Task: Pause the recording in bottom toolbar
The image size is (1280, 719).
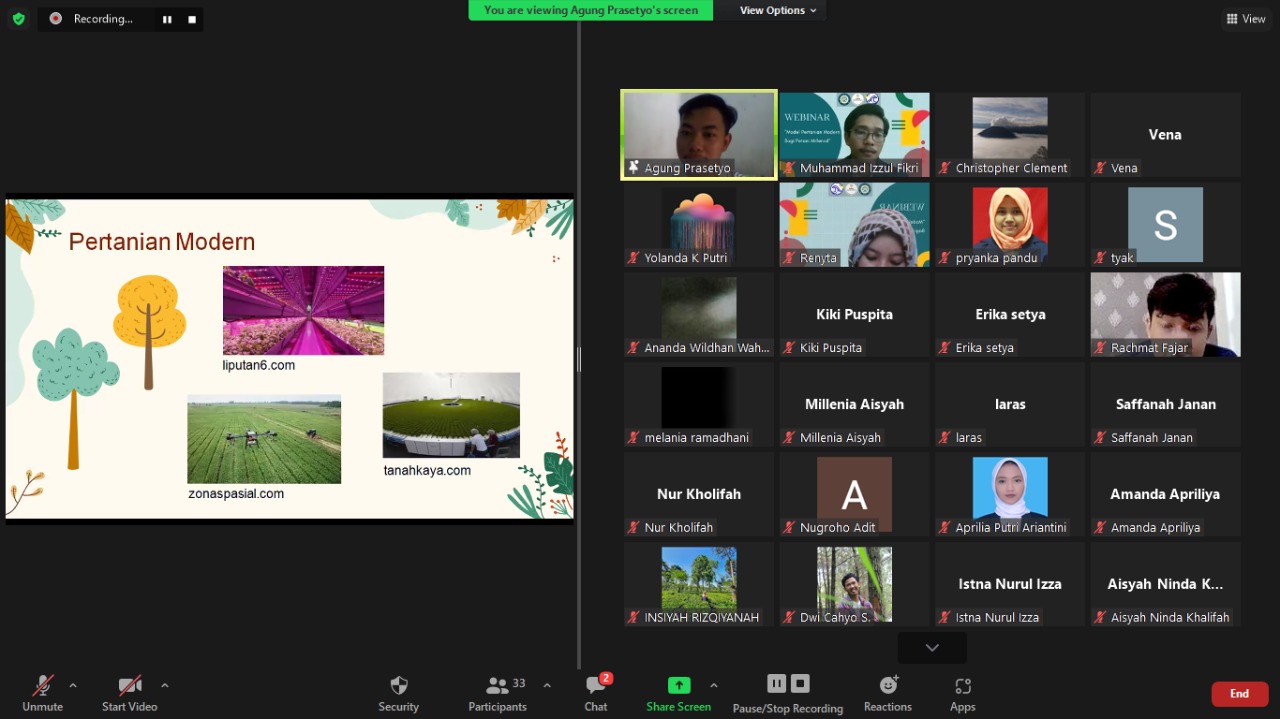Action: pyautogui.click(x=776, y=684)
